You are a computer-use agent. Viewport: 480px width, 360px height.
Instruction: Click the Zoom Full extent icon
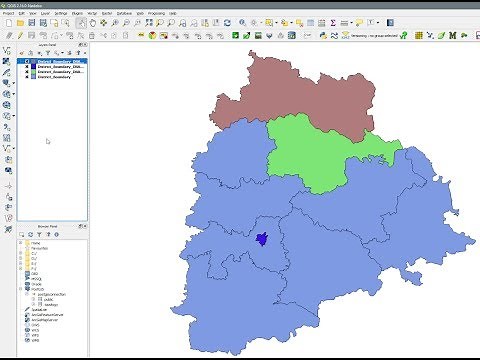(x=149, y=23)
